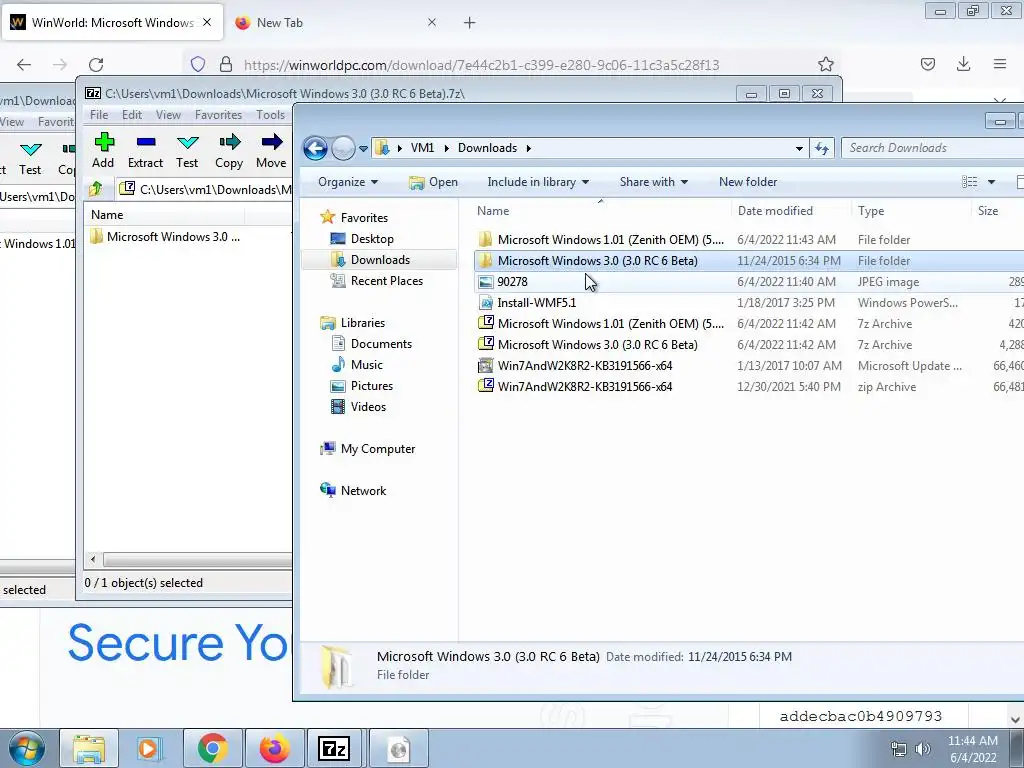Click New folder button

point(748,182)
